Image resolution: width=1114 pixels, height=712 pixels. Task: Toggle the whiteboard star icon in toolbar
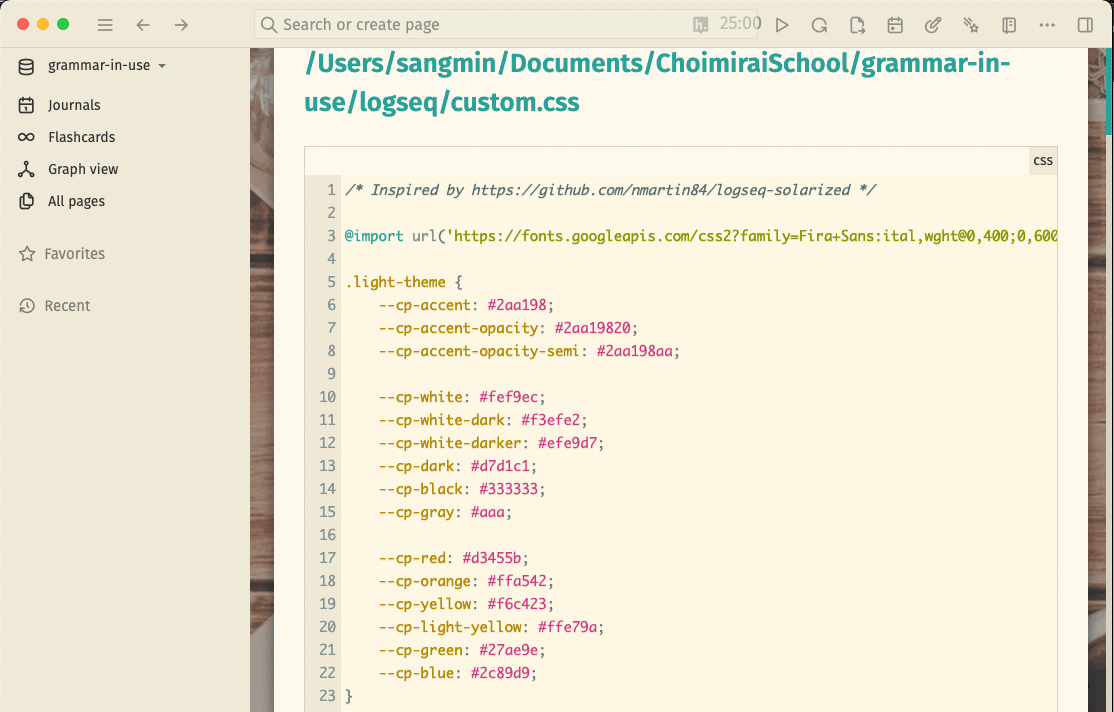point(970,24)
